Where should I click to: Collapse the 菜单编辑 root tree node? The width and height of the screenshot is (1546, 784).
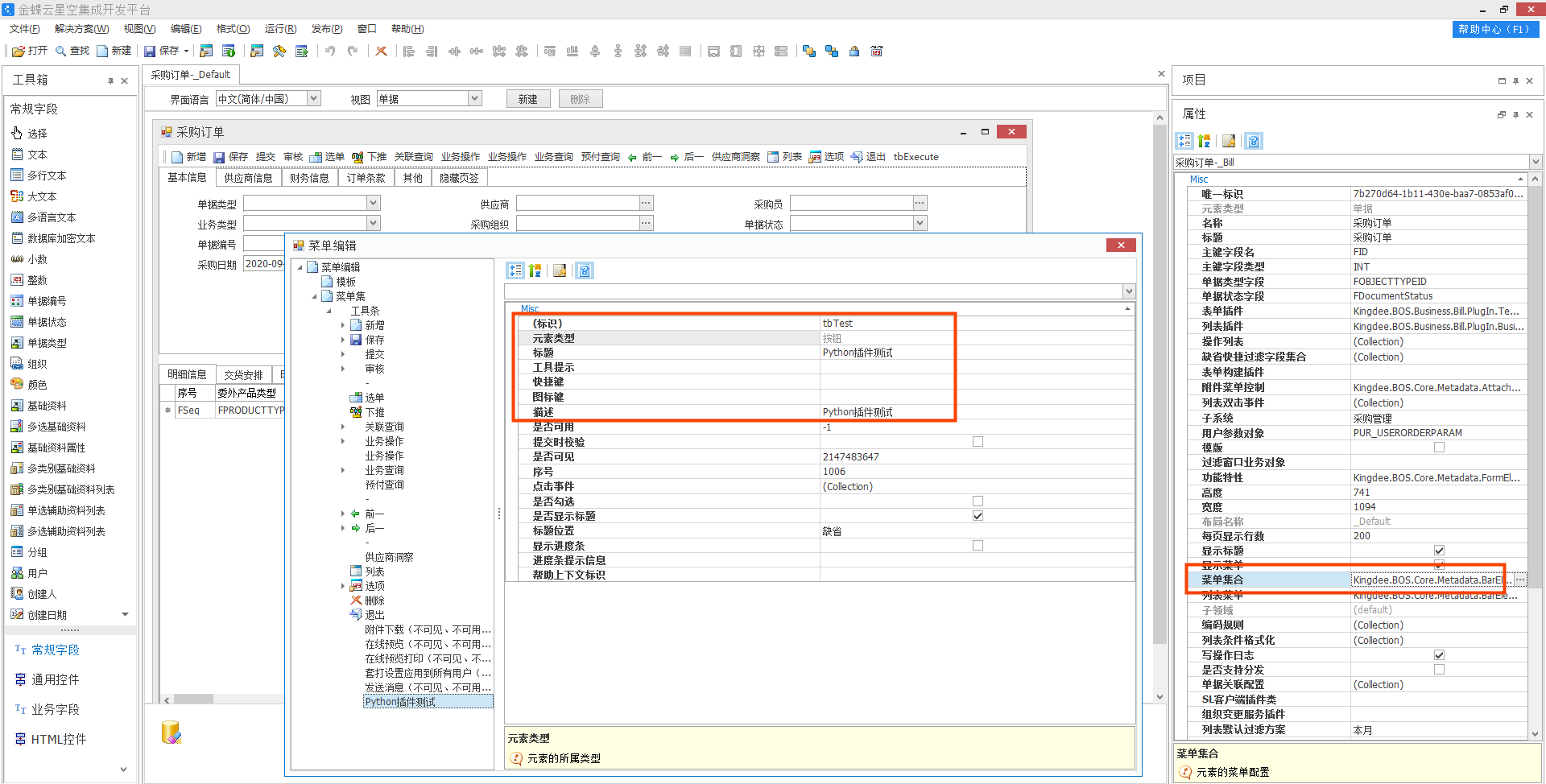(x=300, y=267)
